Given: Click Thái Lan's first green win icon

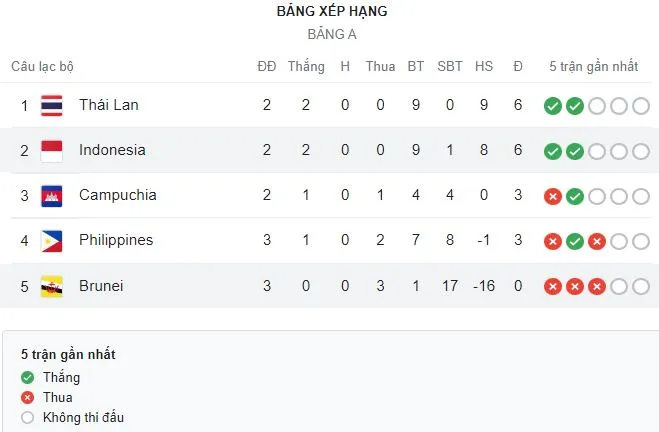Looking at the screenshot, I should [x=552, y=106].
